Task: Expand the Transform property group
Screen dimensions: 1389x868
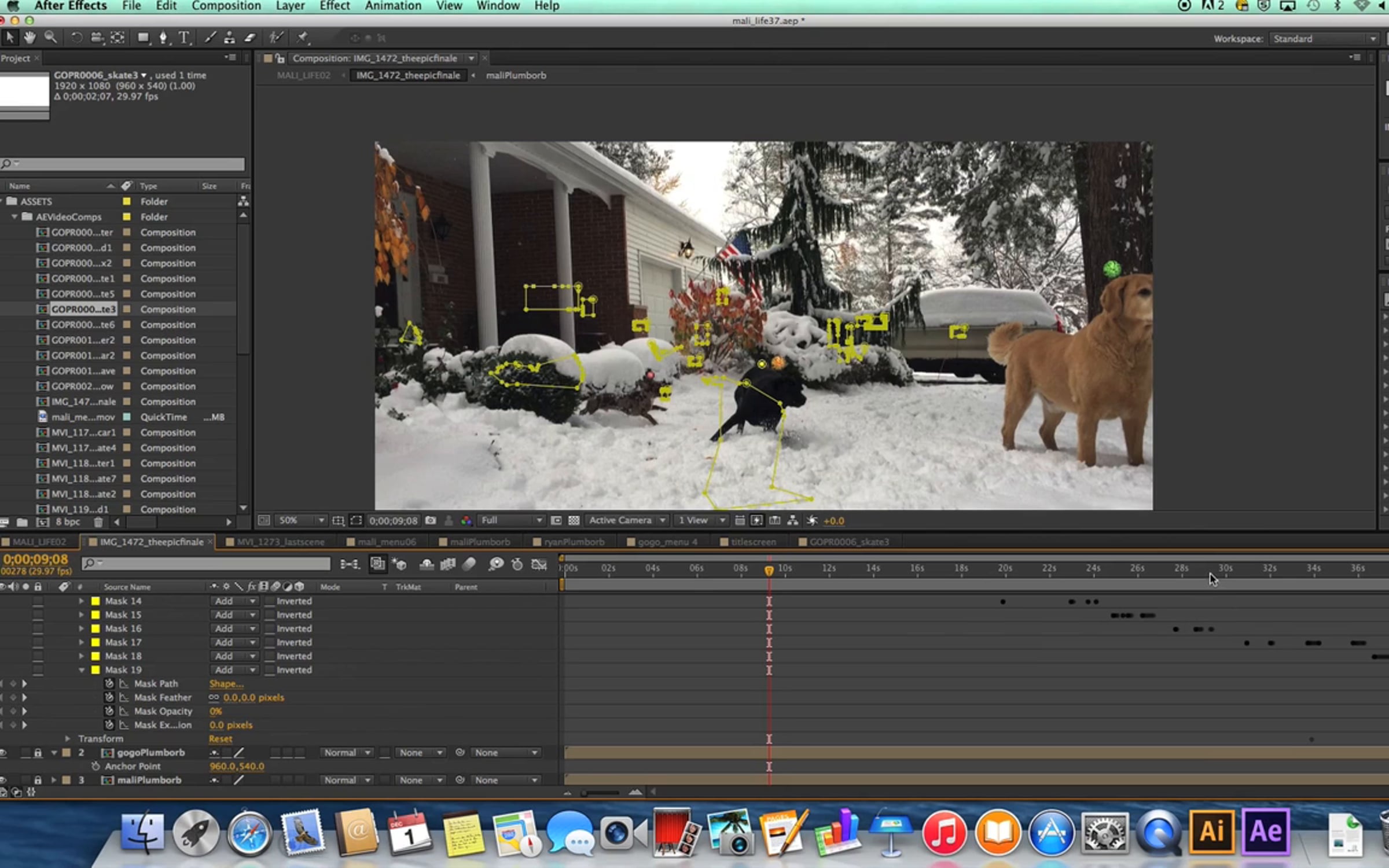Action: 68,739
